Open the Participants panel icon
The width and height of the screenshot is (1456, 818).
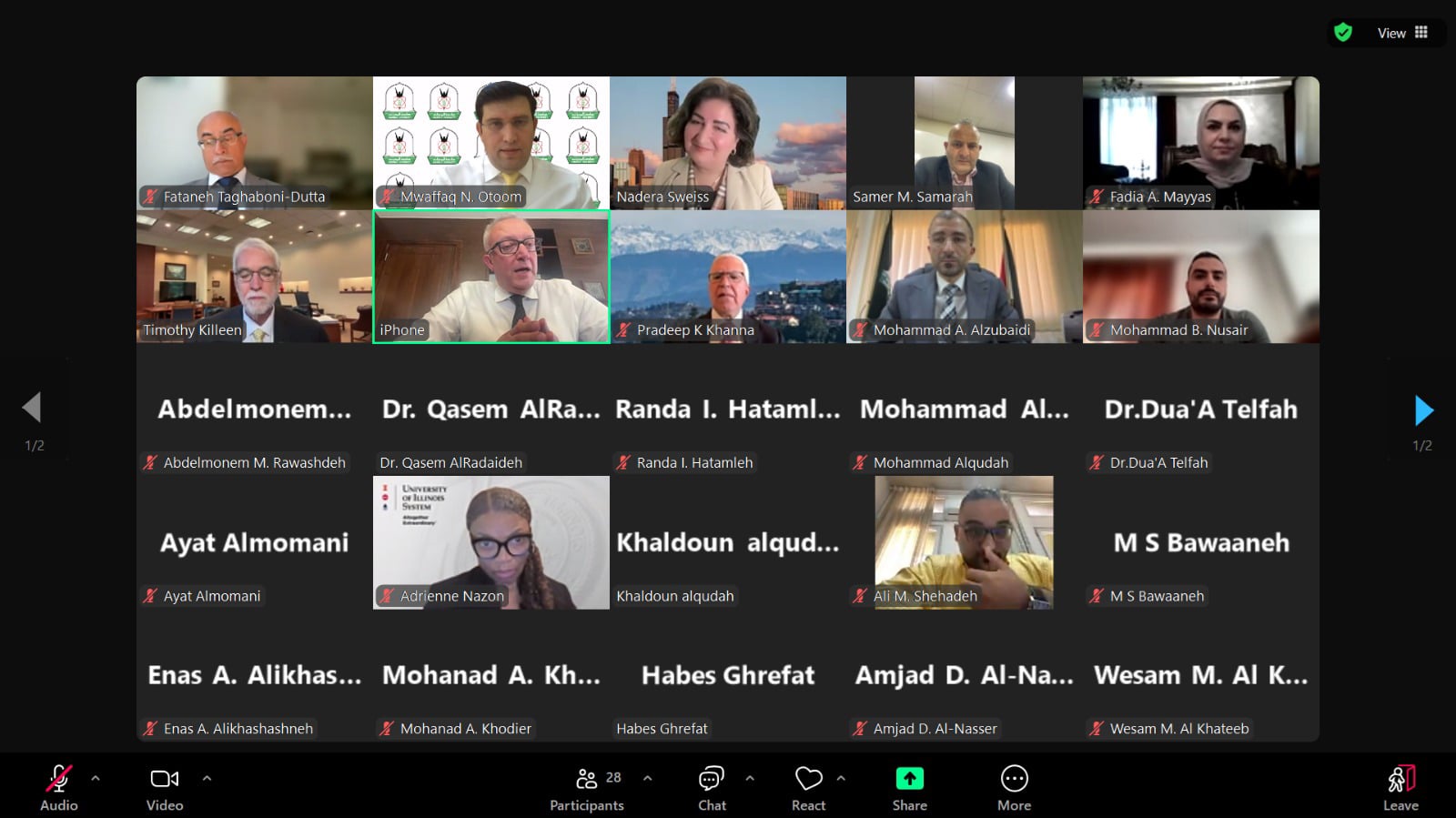click(587, 779)
